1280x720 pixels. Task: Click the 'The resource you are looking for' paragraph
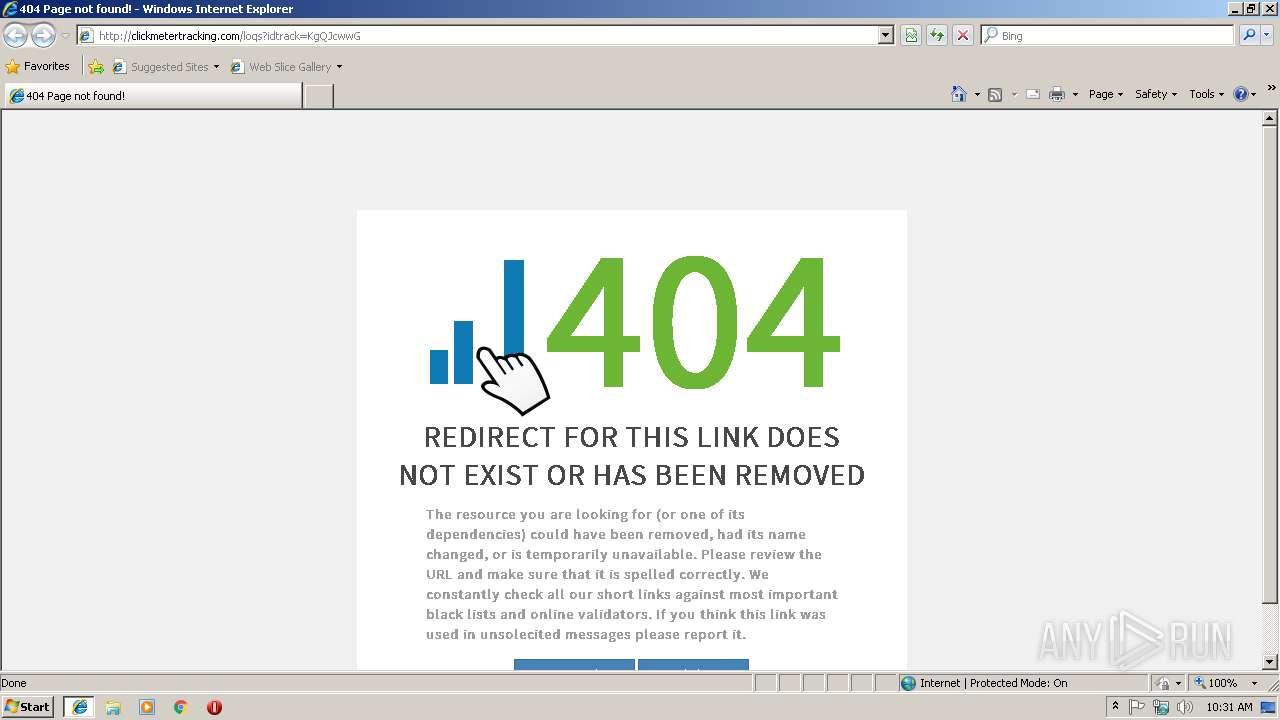coord(632,574)
